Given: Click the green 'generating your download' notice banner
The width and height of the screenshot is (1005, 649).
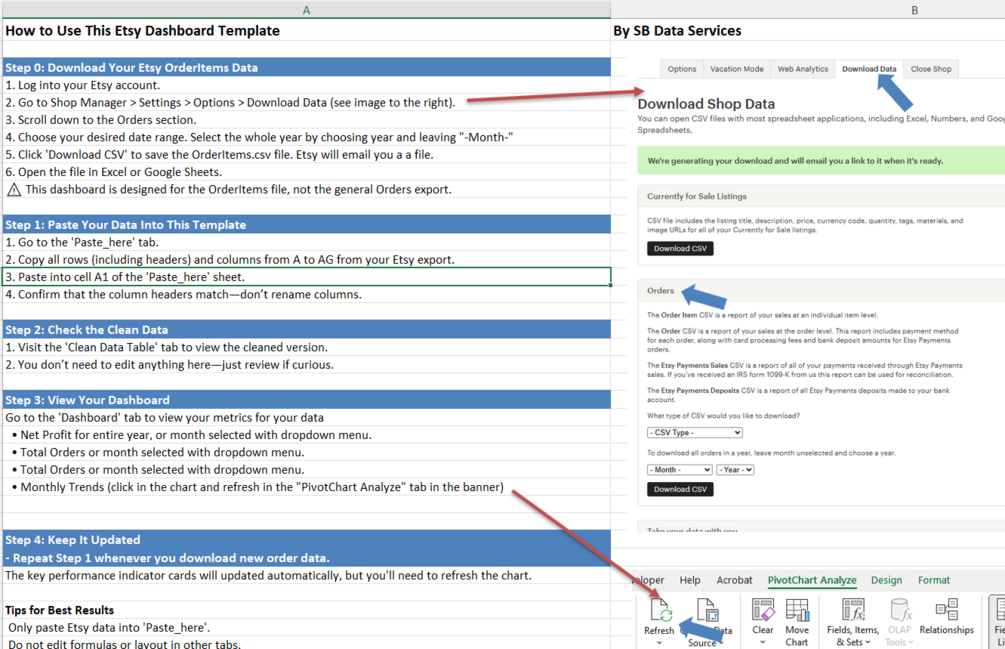Looking at the screenshot, I should [x=821, y=160].
